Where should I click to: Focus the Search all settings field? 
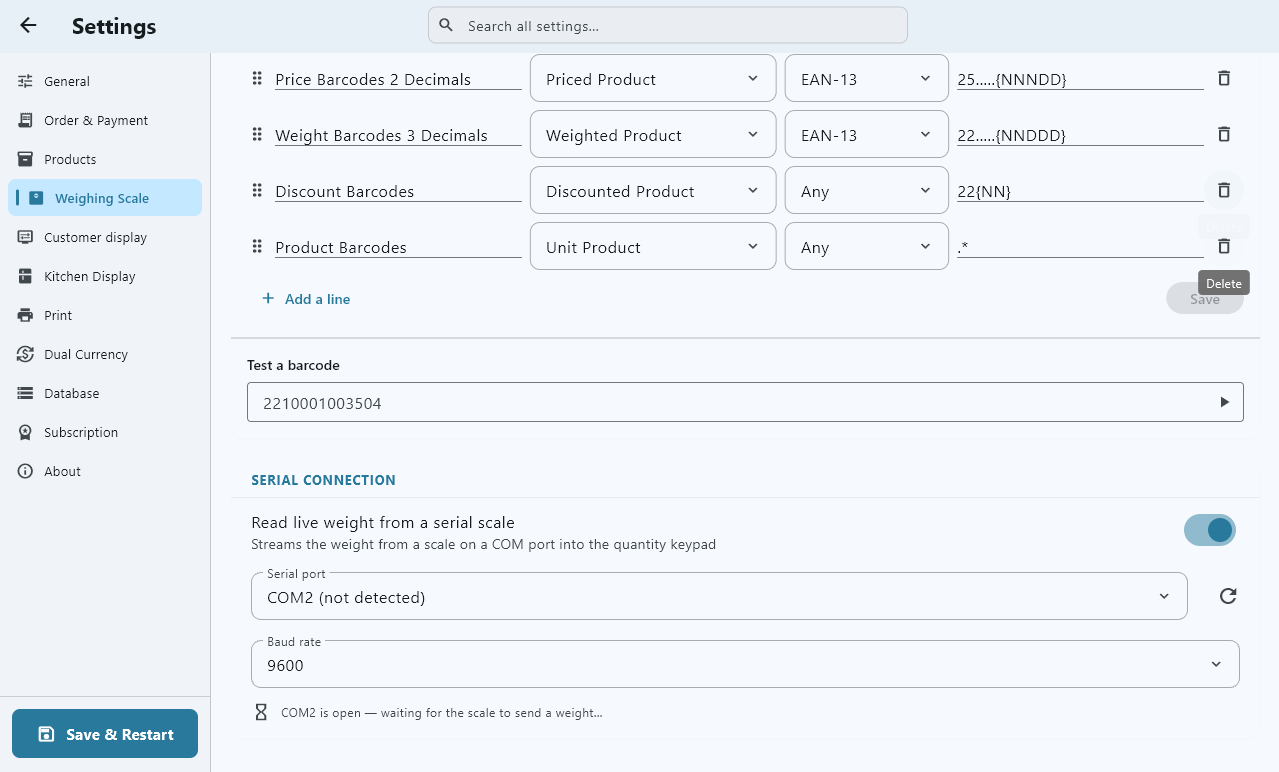click(668, 25)
